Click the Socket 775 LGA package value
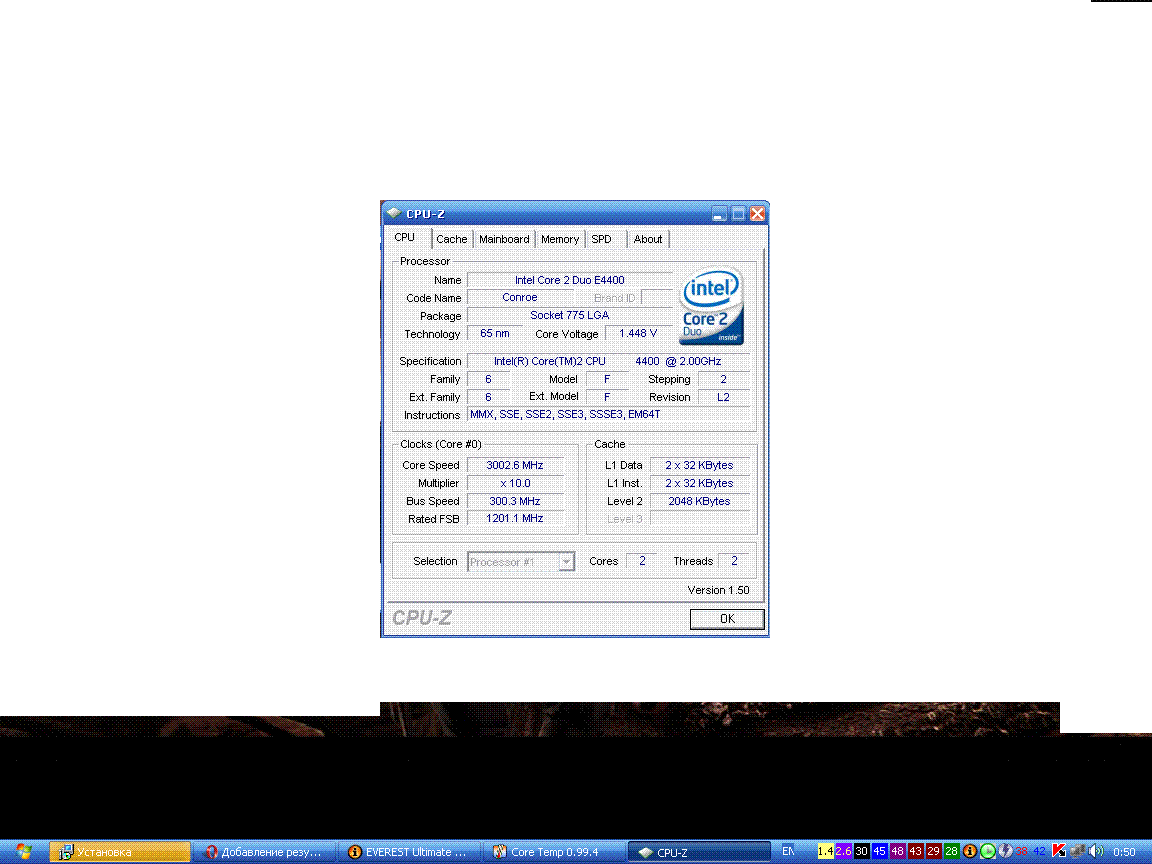1152x864 pixels. click(x=569, y=315)
